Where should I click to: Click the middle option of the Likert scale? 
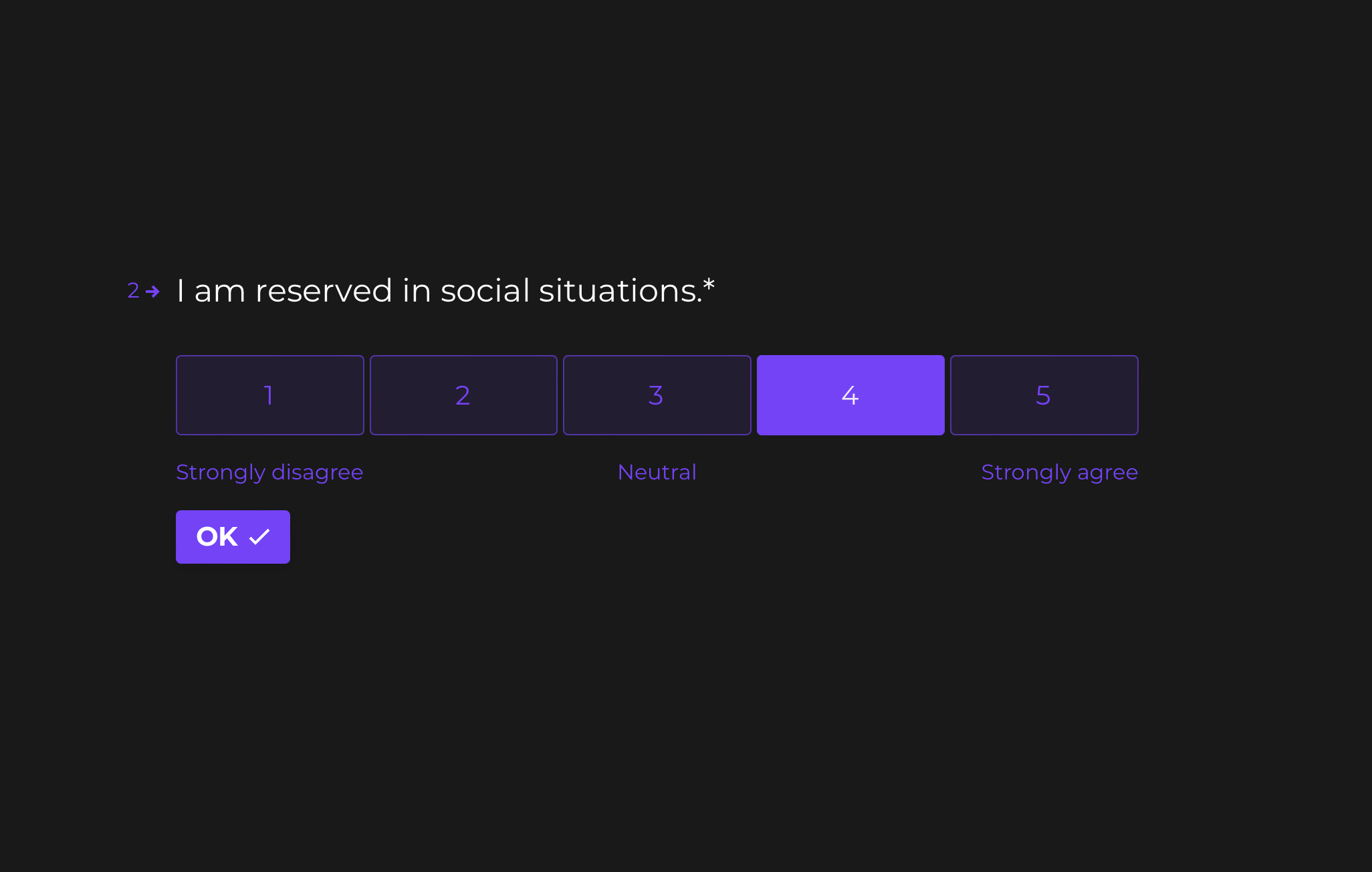pos(657,395)
